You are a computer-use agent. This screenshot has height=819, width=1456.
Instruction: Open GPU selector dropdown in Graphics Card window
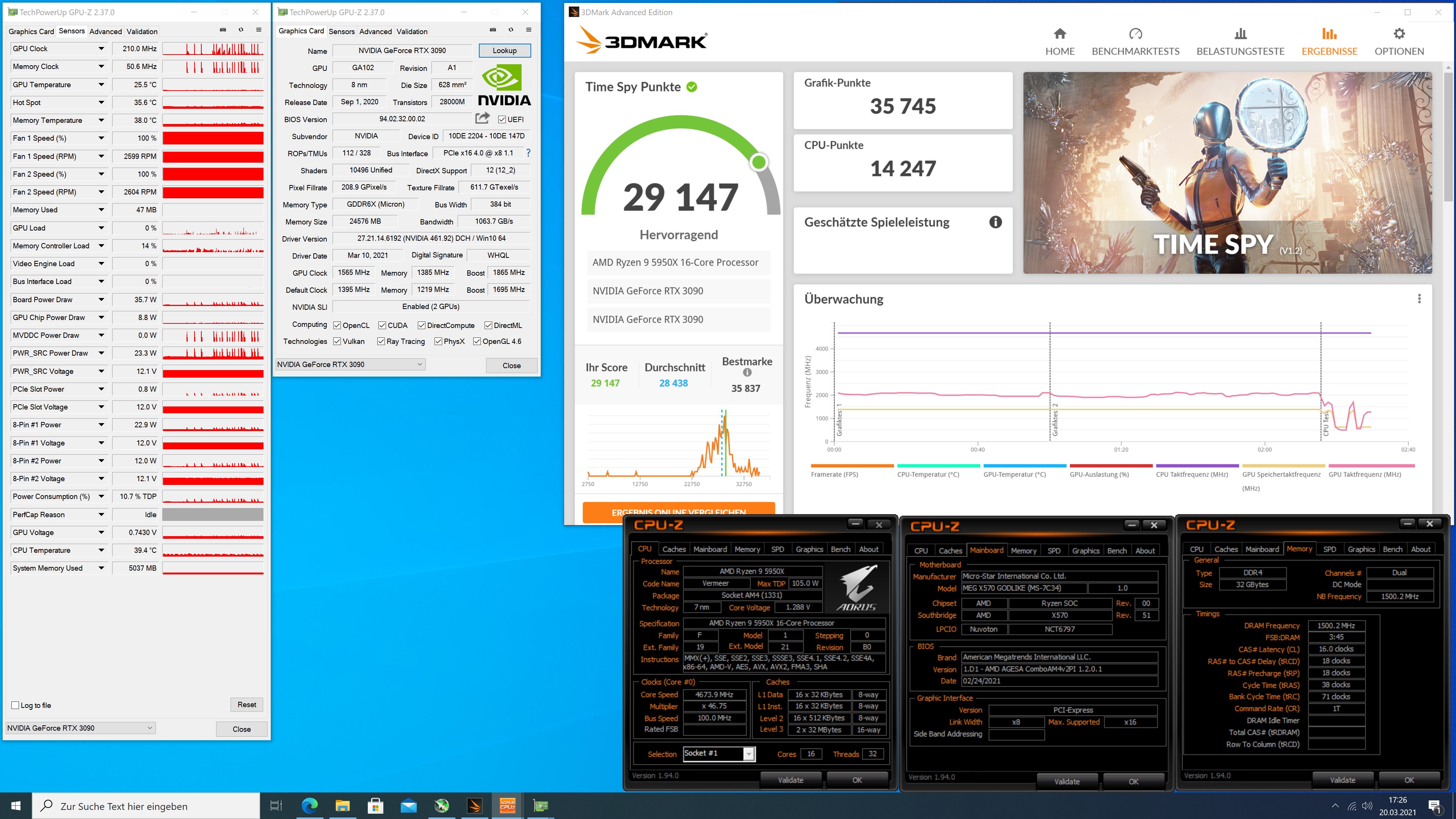pos(350,364)
